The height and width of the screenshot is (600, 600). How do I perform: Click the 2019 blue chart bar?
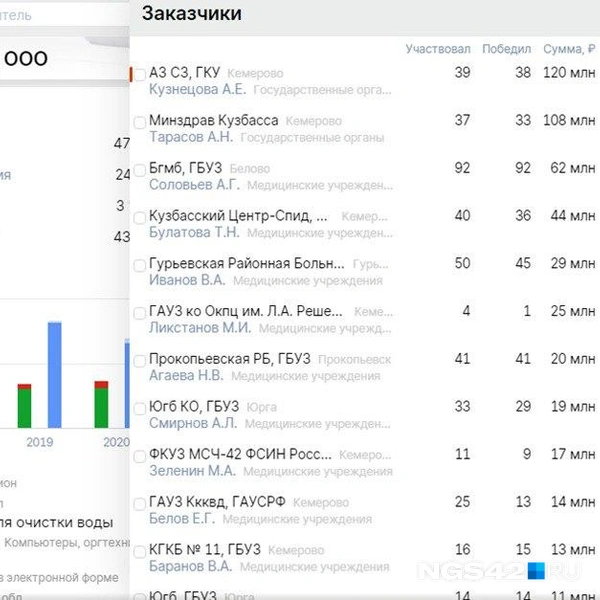[x=54, y=375]
